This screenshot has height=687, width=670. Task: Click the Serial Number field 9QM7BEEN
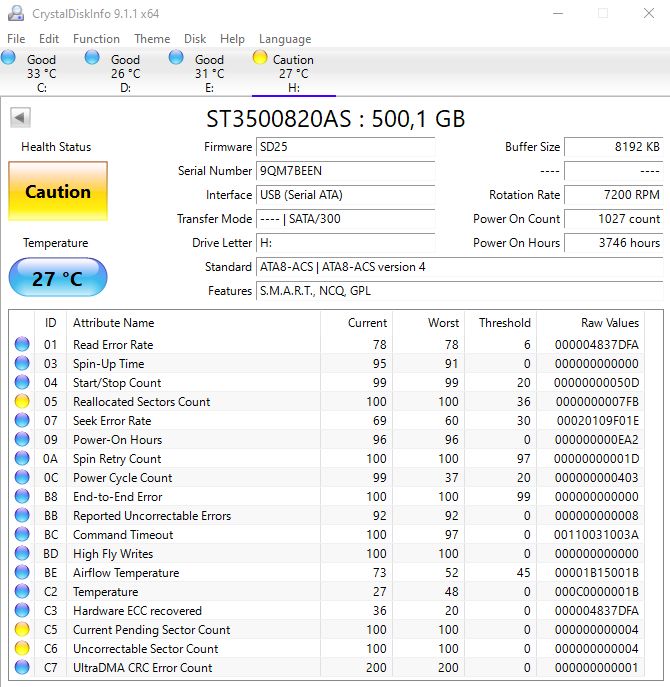pyautogui.click(x=345, y=171)
